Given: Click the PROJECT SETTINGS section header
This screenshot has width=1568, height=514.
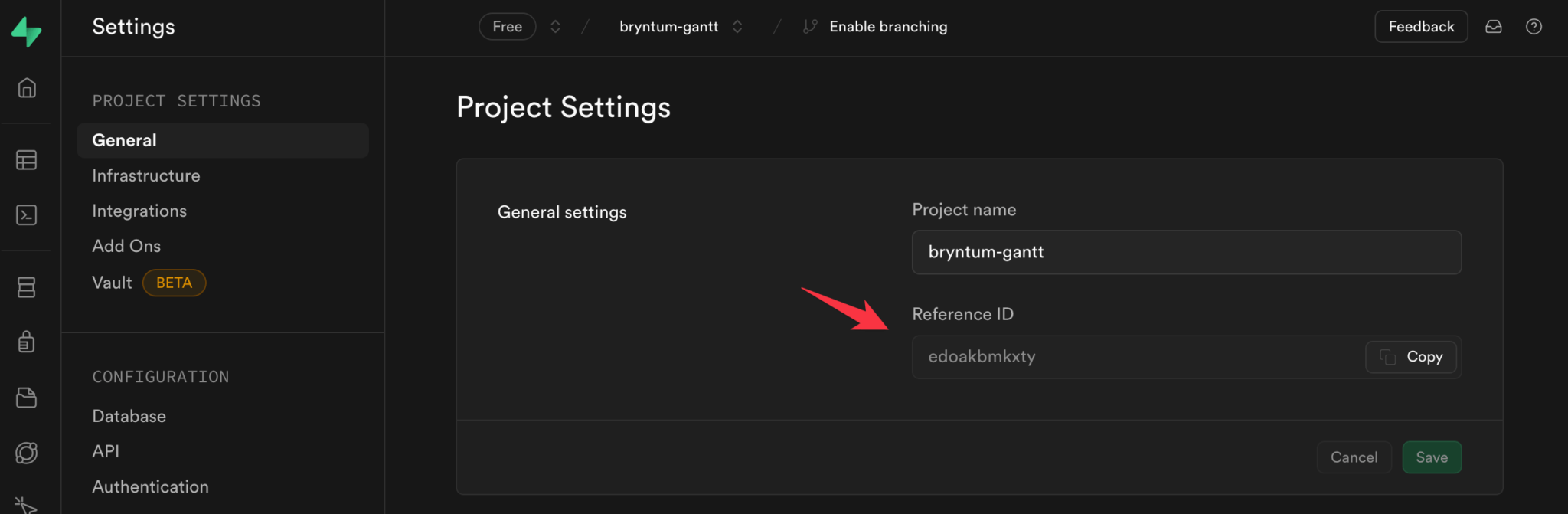Looking at the screenshot, I should pos(176,101).
